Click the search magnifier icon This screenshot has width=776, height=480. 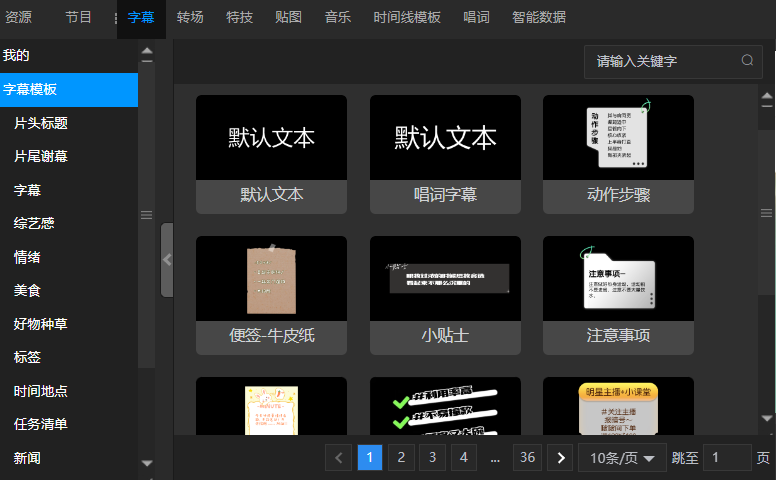[x=747, y=61]
